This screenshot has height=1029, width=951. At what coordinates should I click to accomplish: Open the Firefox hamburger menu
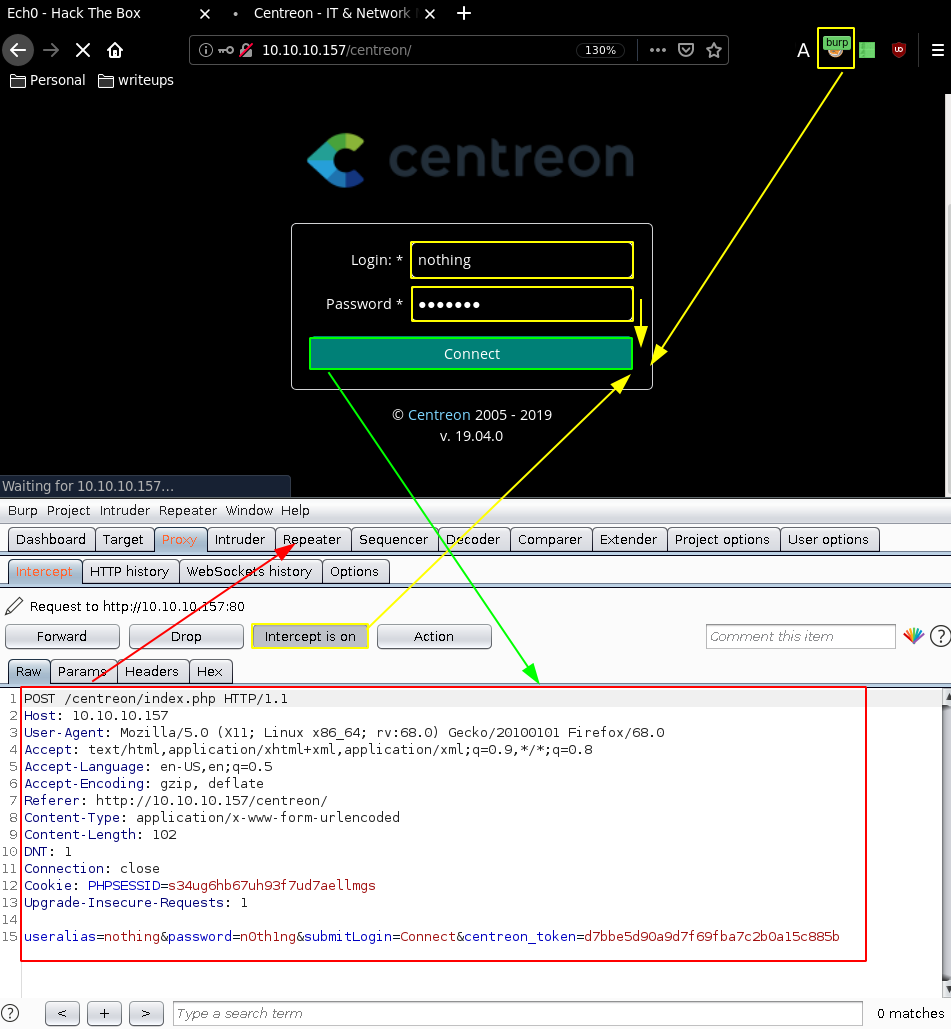coord(938,51)
